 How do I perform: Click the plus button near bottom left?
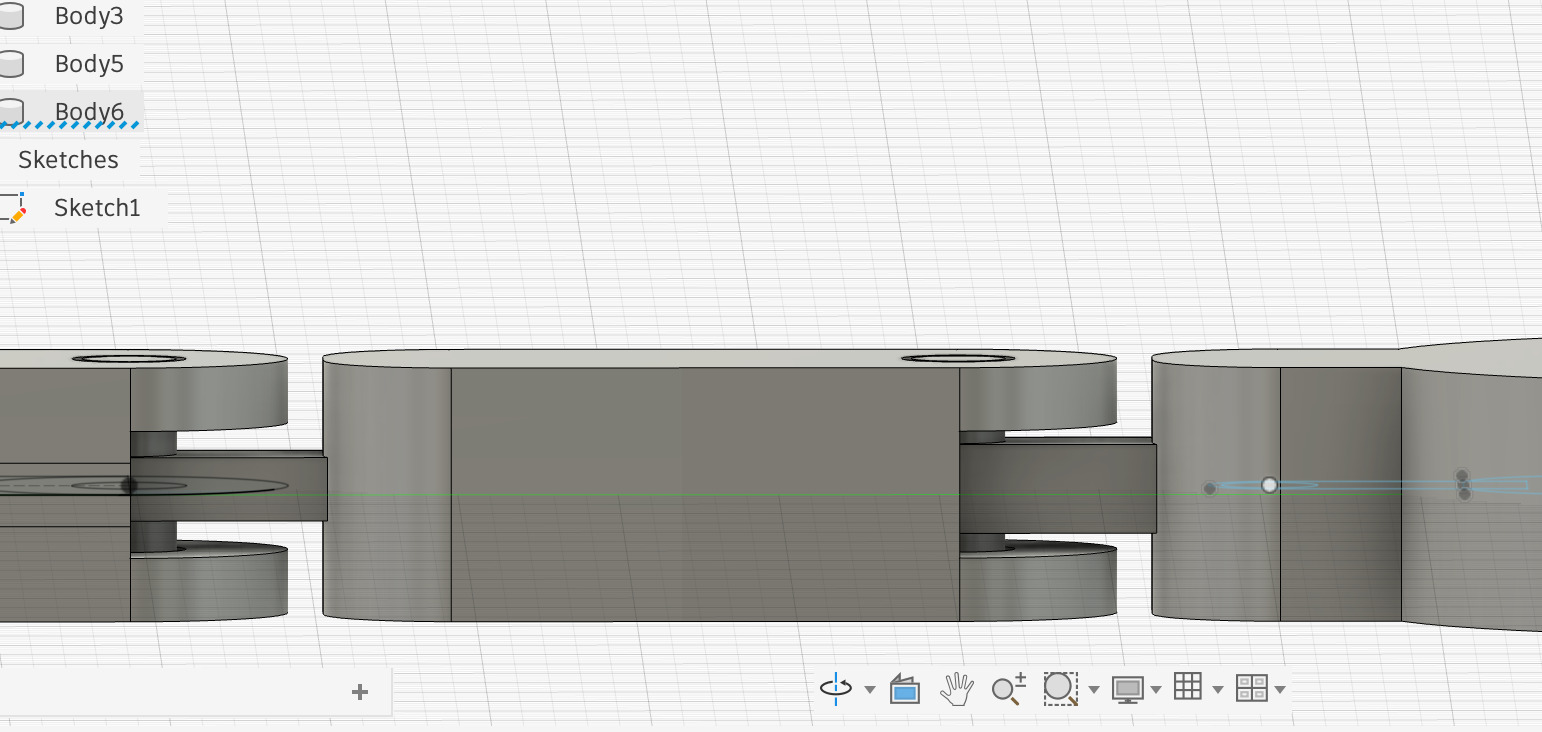click(360, 691)
